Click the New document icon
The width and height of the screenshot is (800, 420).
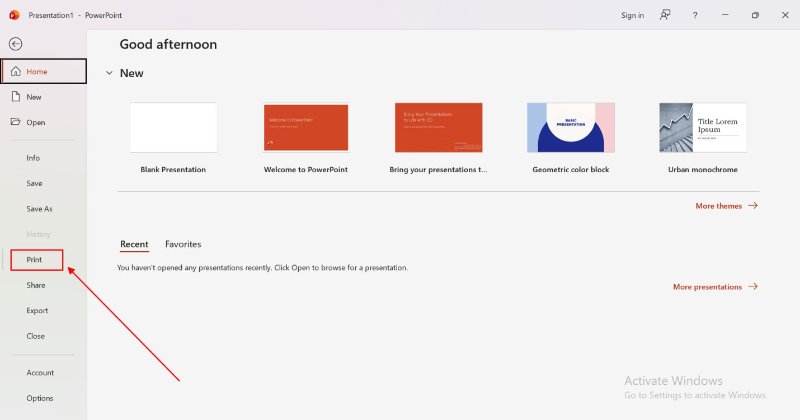click(15, 97)
